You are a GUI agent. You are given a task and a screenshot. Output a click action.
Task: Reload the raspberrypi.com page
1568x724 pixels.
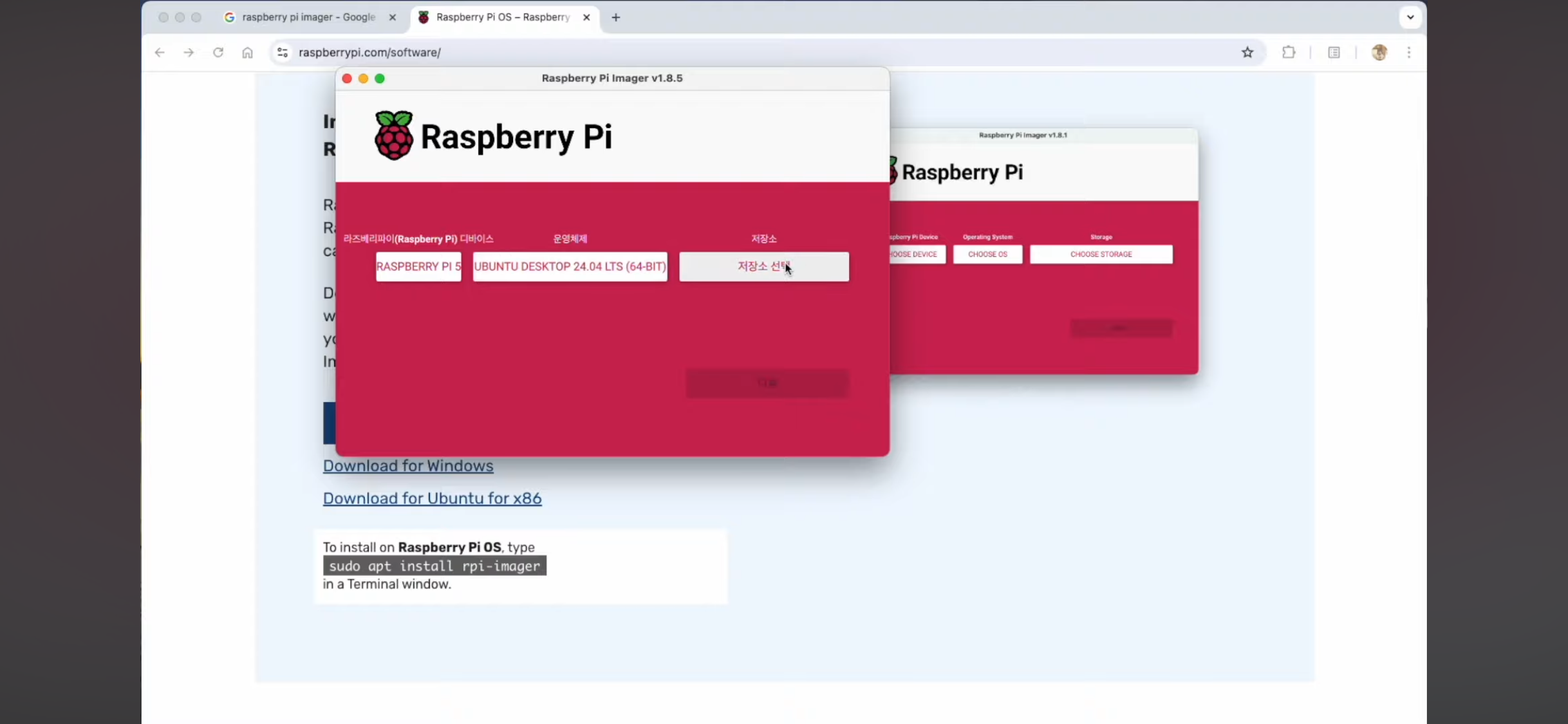[x=218, y=53]
